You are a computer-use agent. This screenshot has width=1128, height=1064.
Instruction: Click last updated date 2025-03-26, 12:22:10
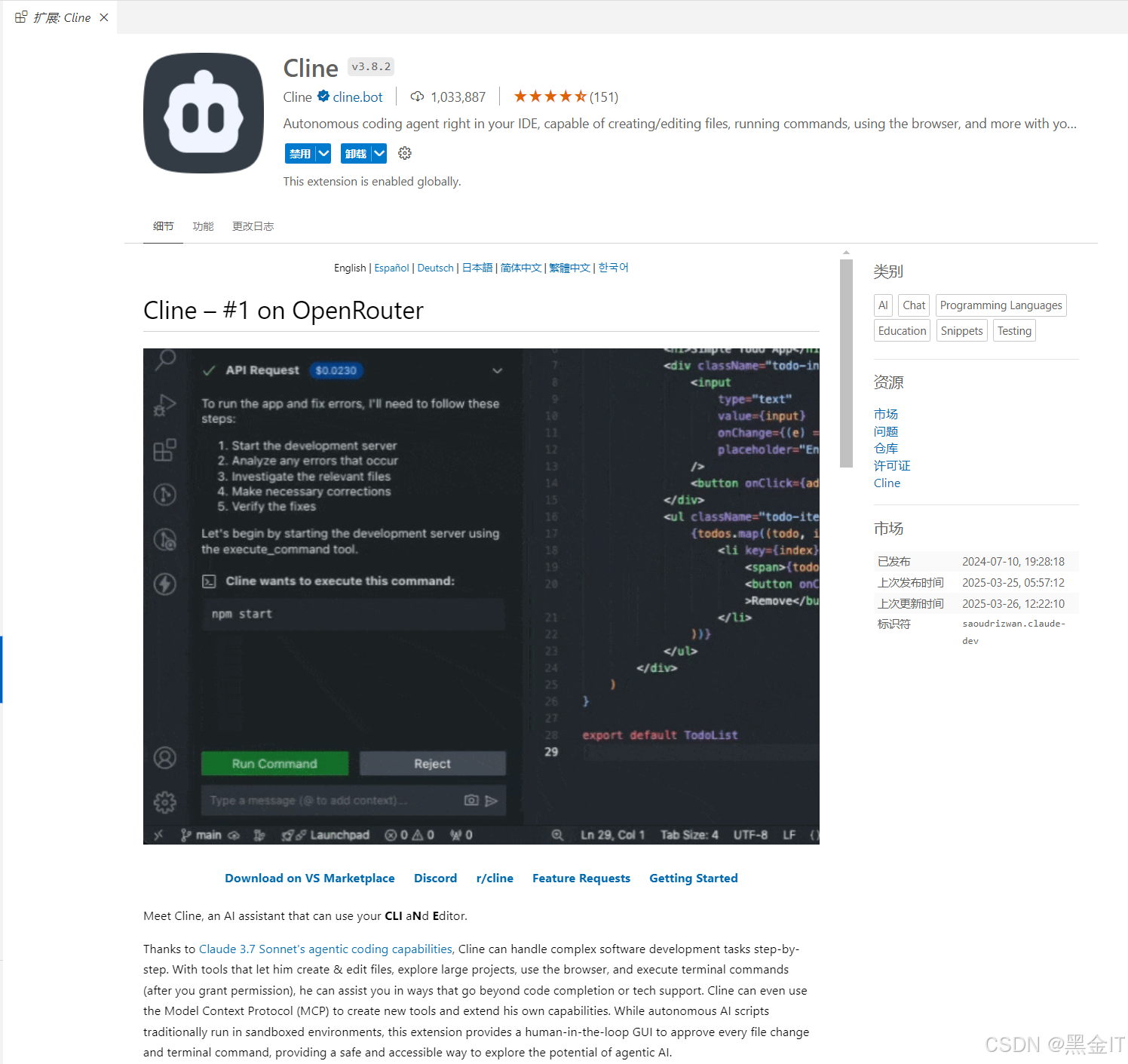tap(1013, 604)
